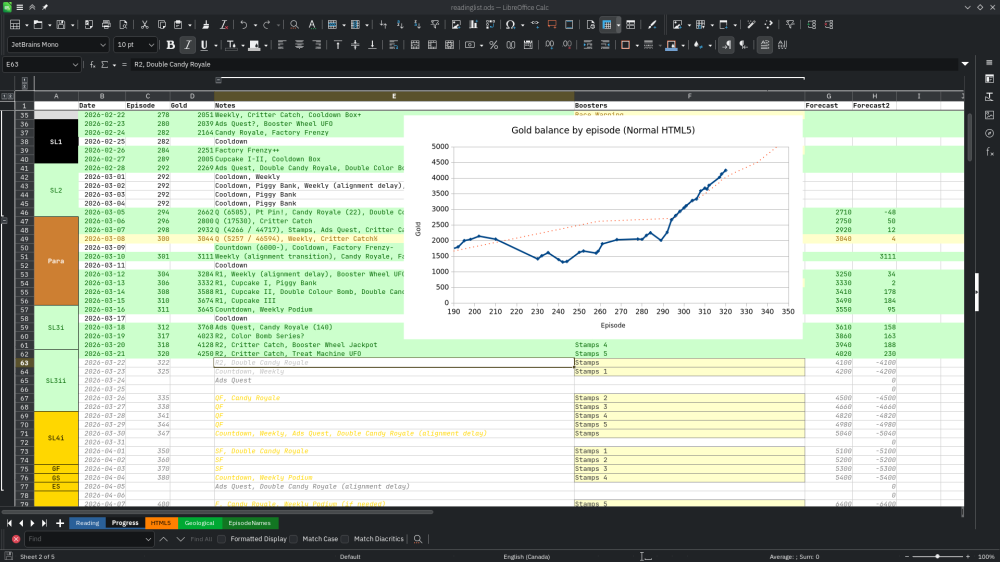1000x562 pixels.
Task: Click the Insert Image icon
Action: click(456, 25)
